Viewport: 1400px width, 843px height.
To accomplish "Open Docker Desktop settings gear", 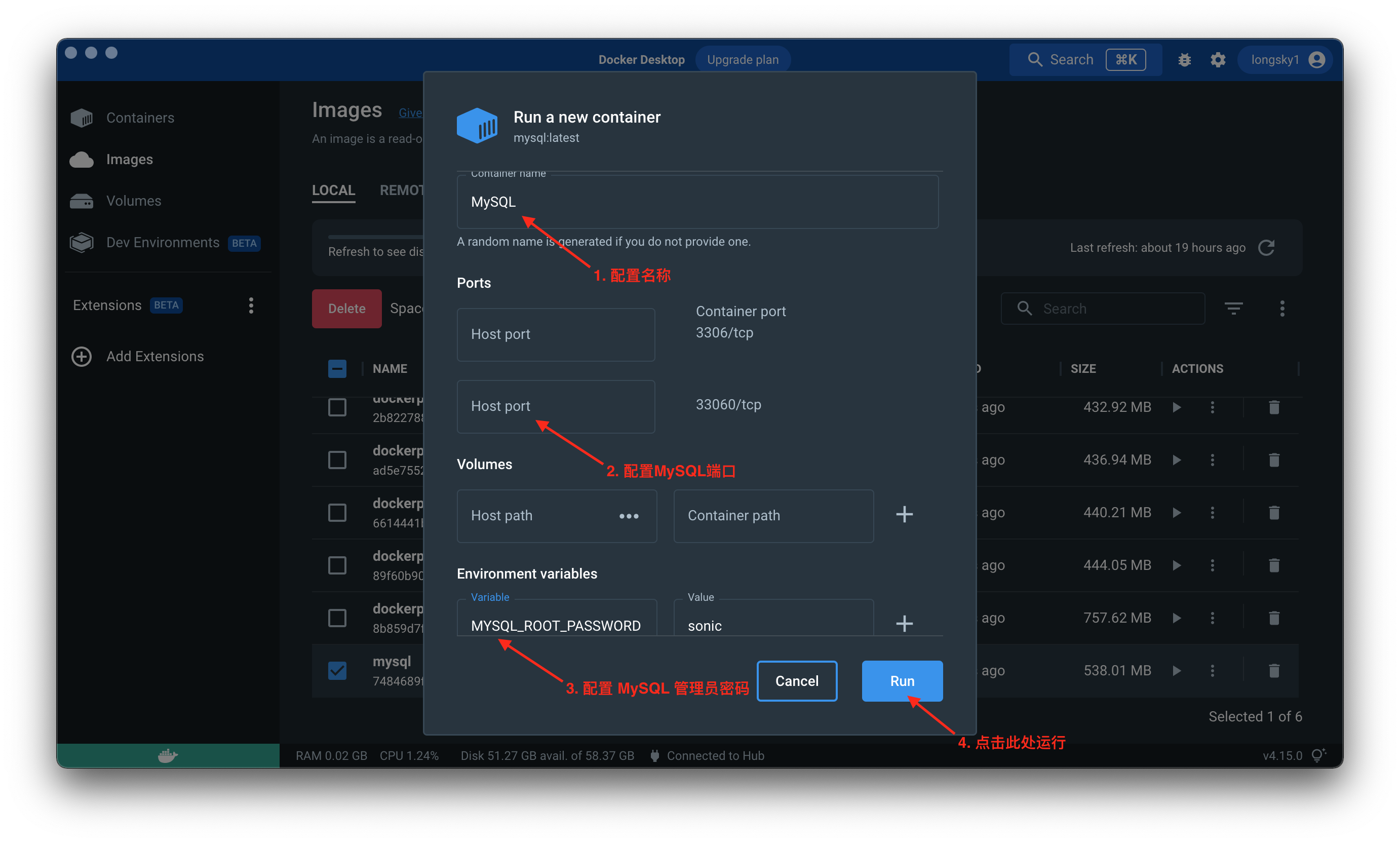I will point(1218,60).
